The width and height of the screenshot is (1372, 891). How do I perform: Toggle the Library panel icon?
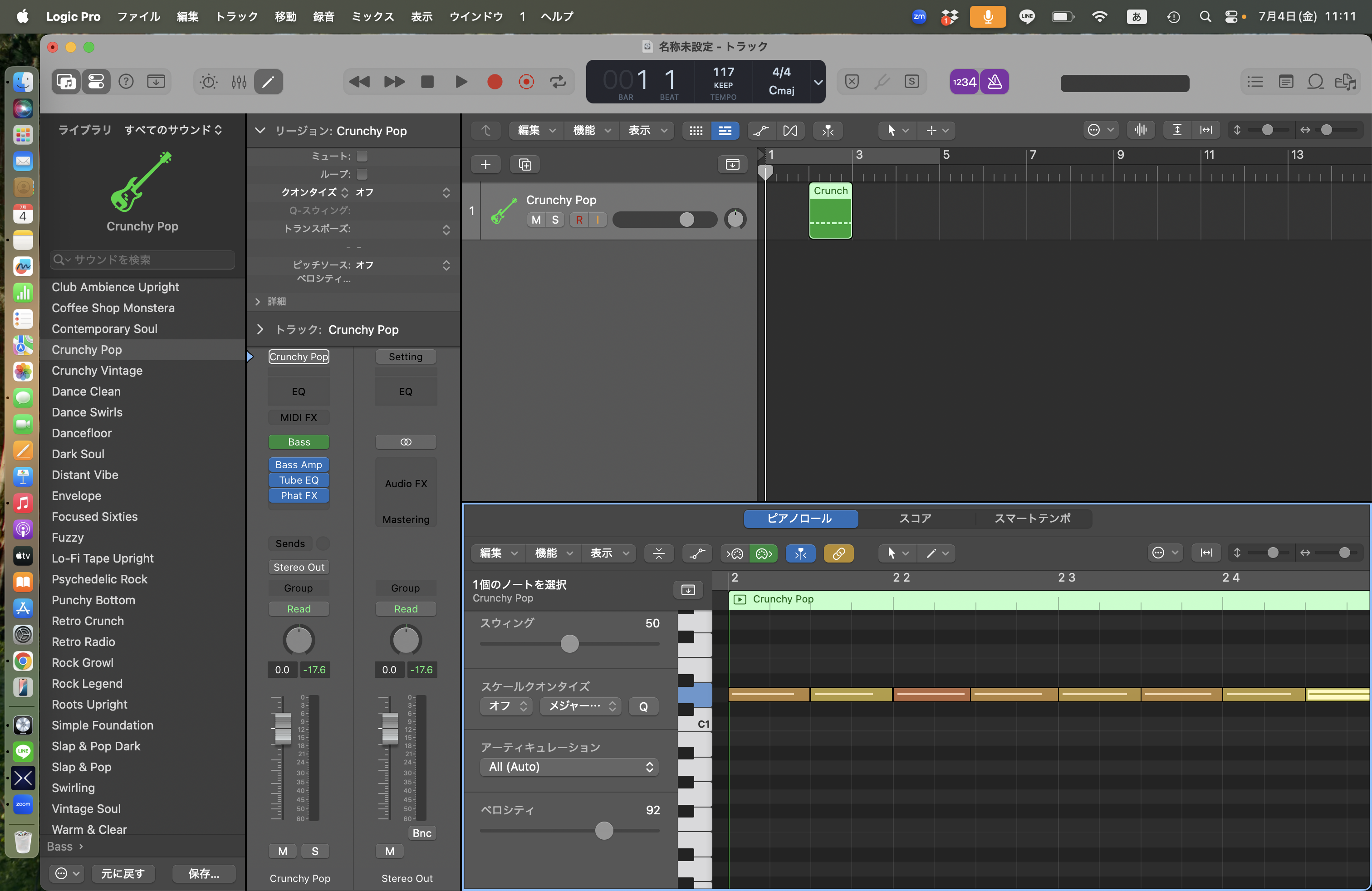(66, 81)
